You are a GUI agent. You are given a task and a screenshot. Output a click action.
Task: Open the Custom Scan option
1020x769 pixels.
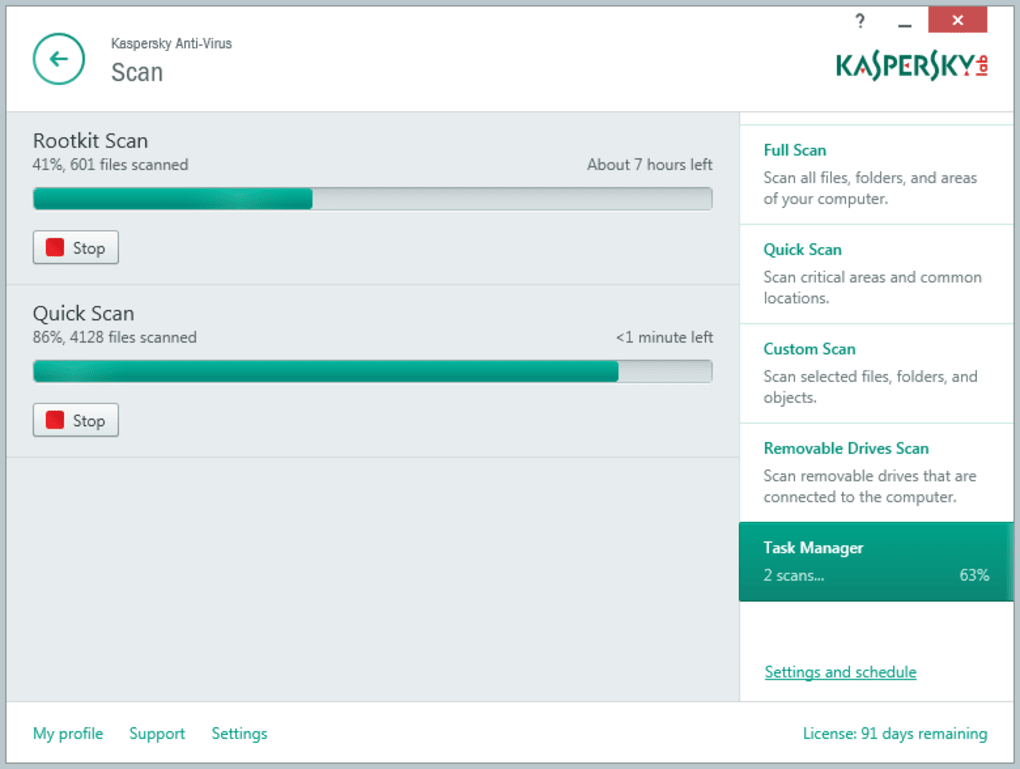tap(810, 349)
